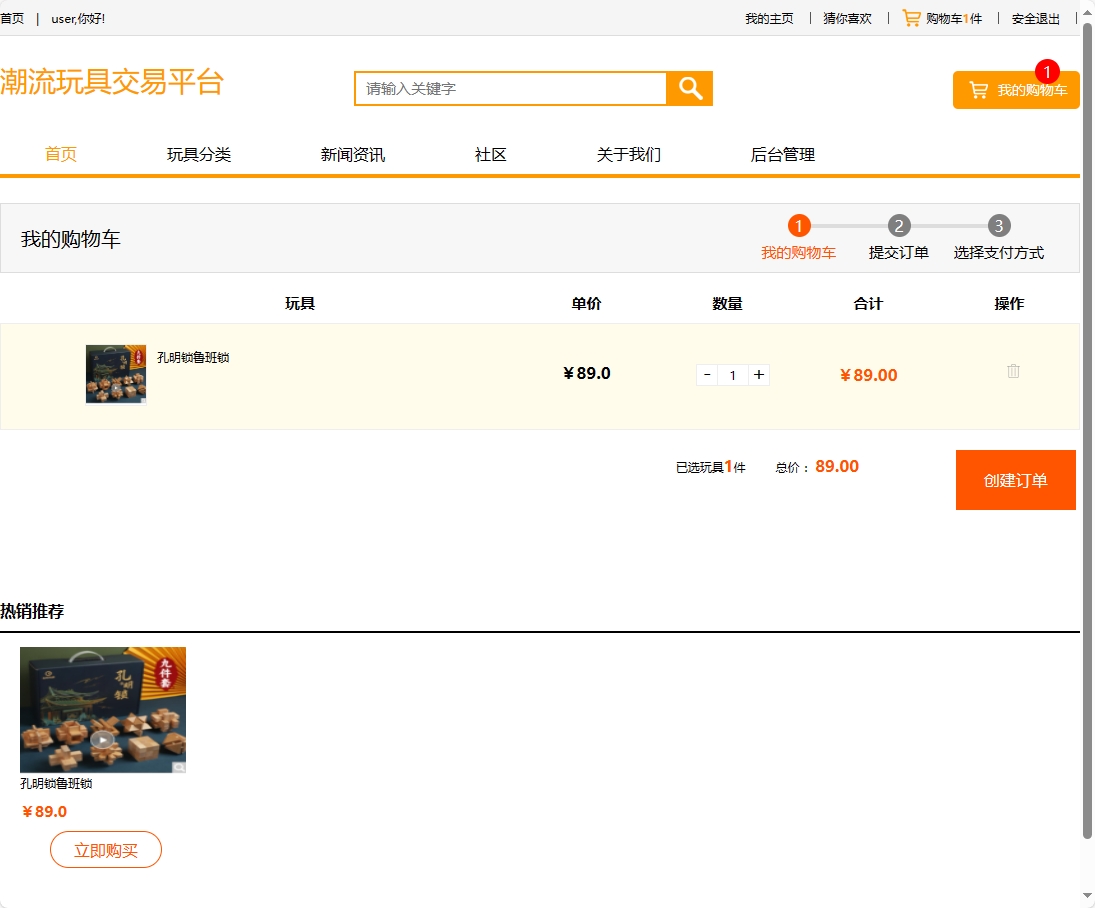This screenshot has height=908, width=1095.
Task: Increase quantity with the plus button
Action: [x=759, y=374]
